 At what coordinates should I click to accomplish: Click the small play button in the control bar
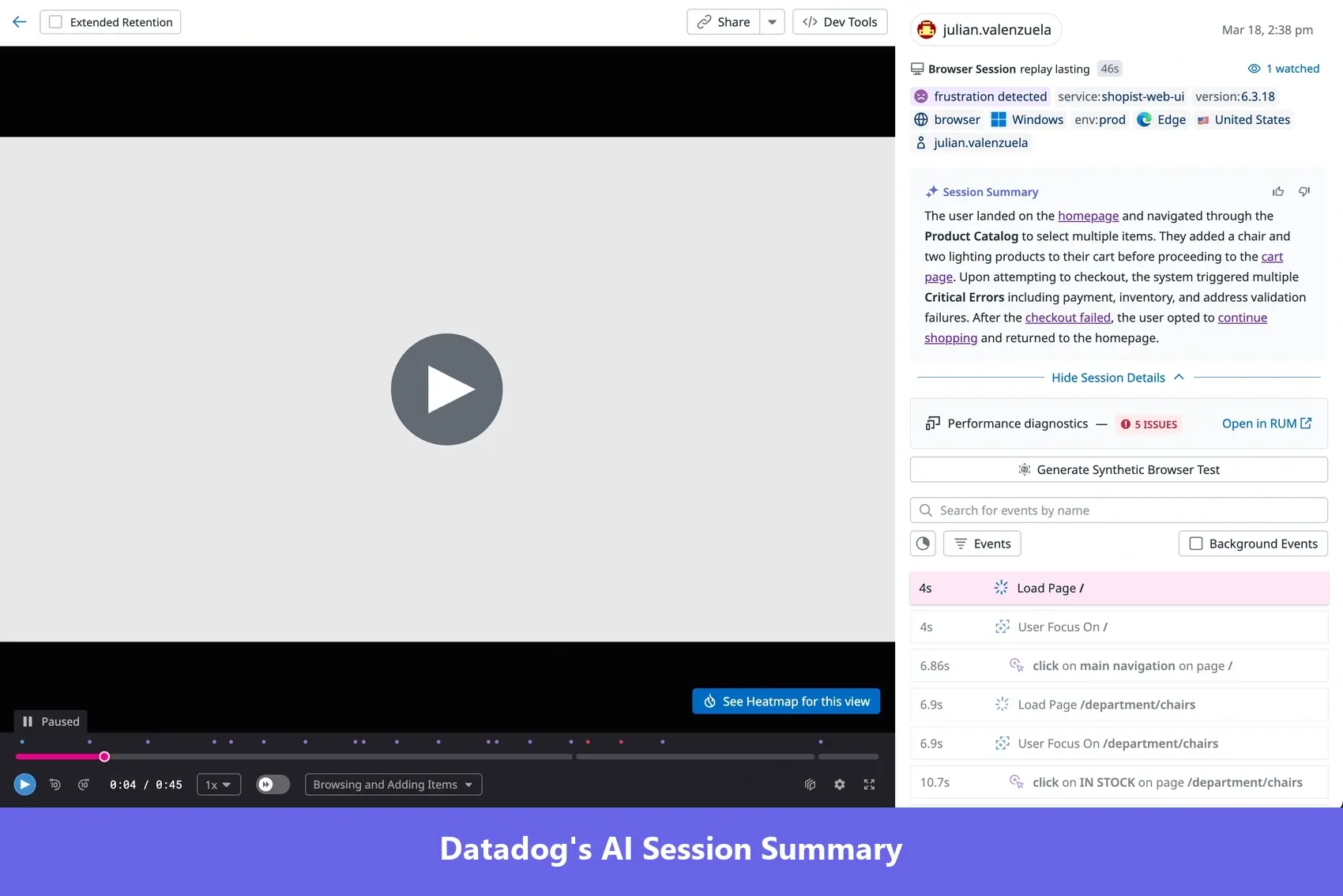(24, 785)
